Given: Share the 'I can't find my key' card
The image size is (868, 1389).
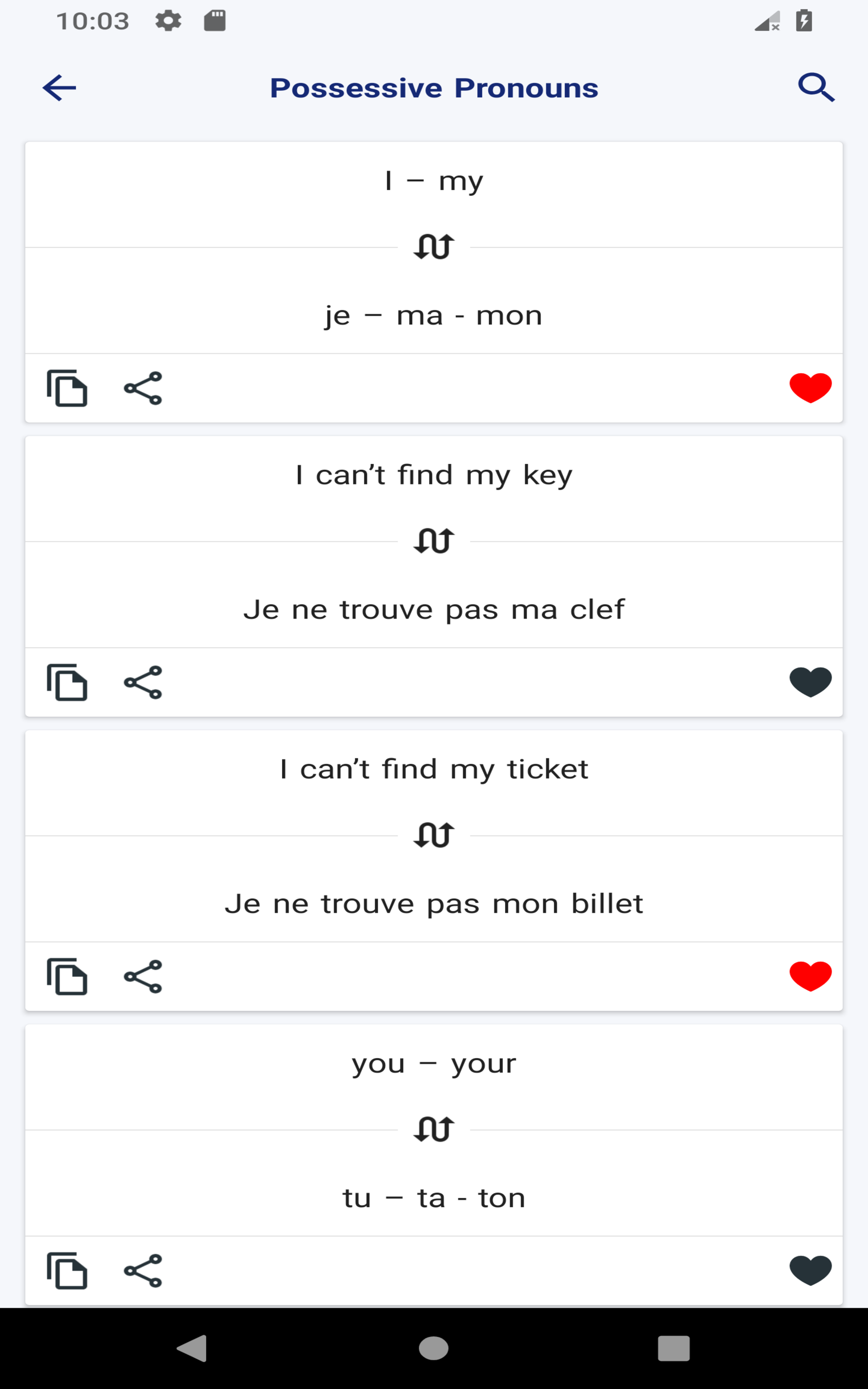Looking at the screenshot, I should click(x=143, y=683).
